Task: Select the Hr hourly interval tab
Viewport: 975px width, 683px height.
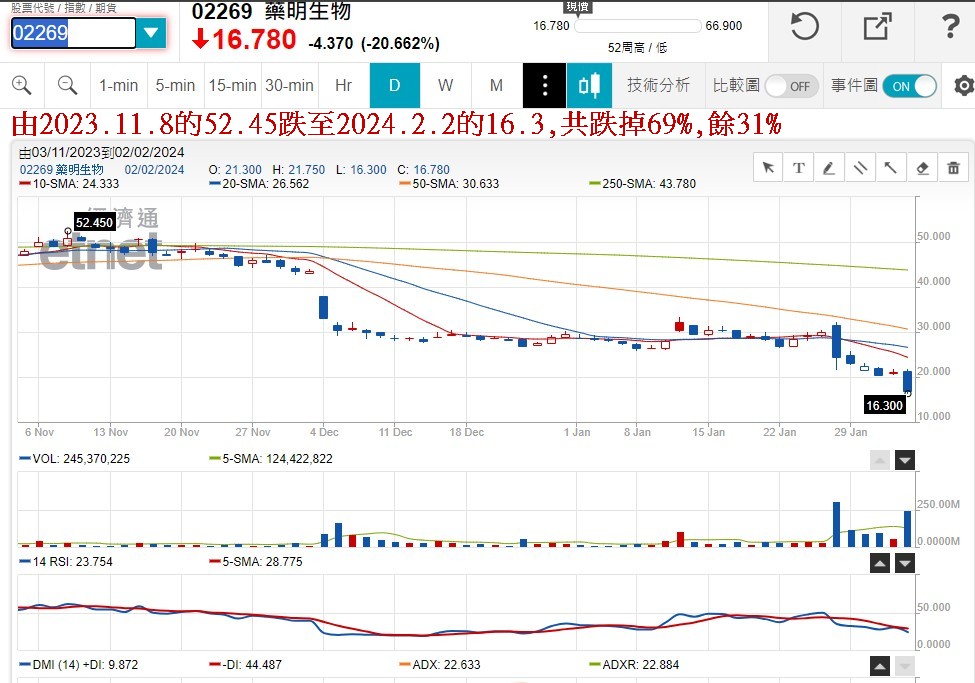Action: pos(343,85)
